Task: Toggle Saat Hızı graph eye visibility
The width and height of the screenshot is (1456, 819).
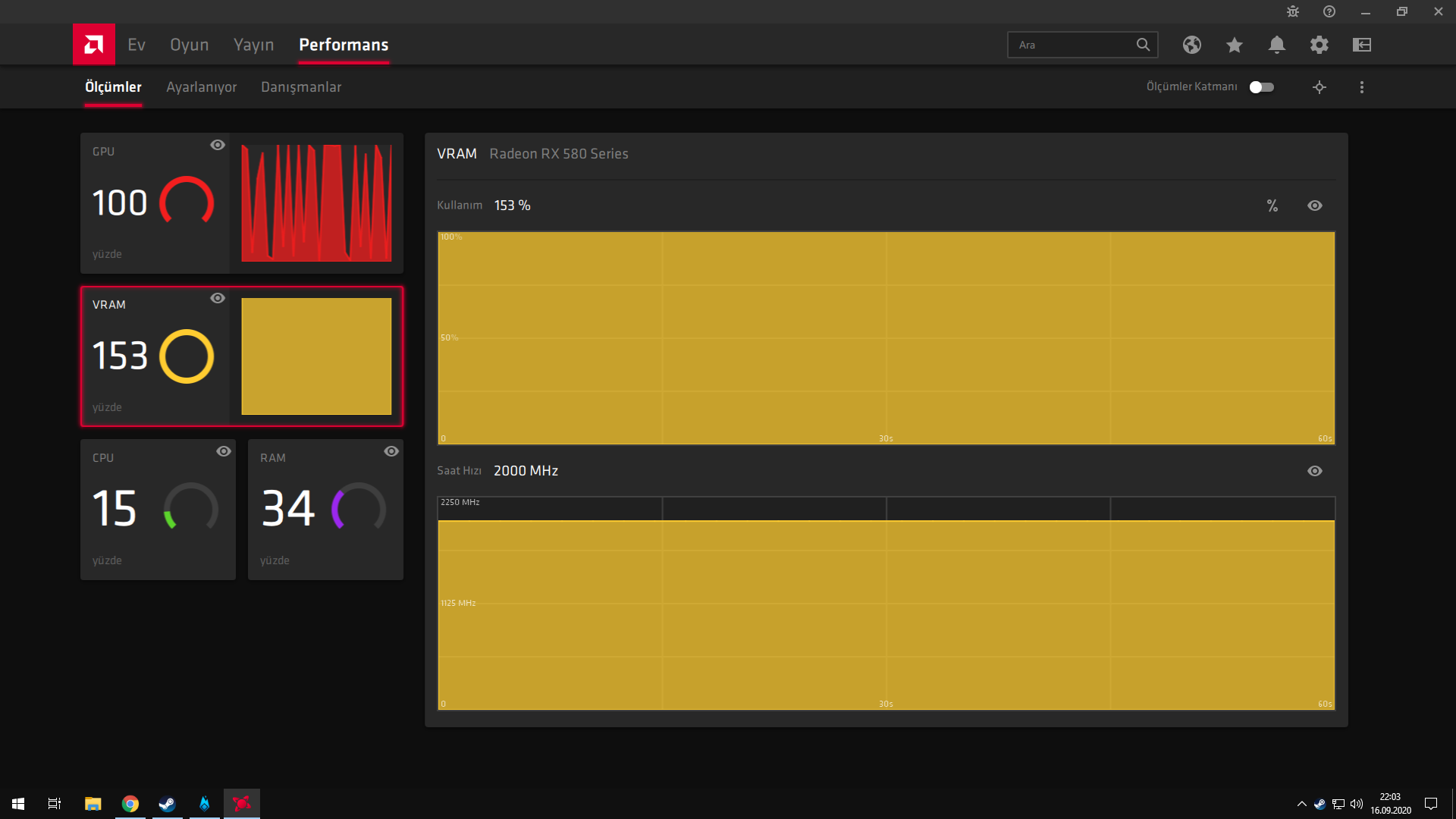Action: [1315, 471]
